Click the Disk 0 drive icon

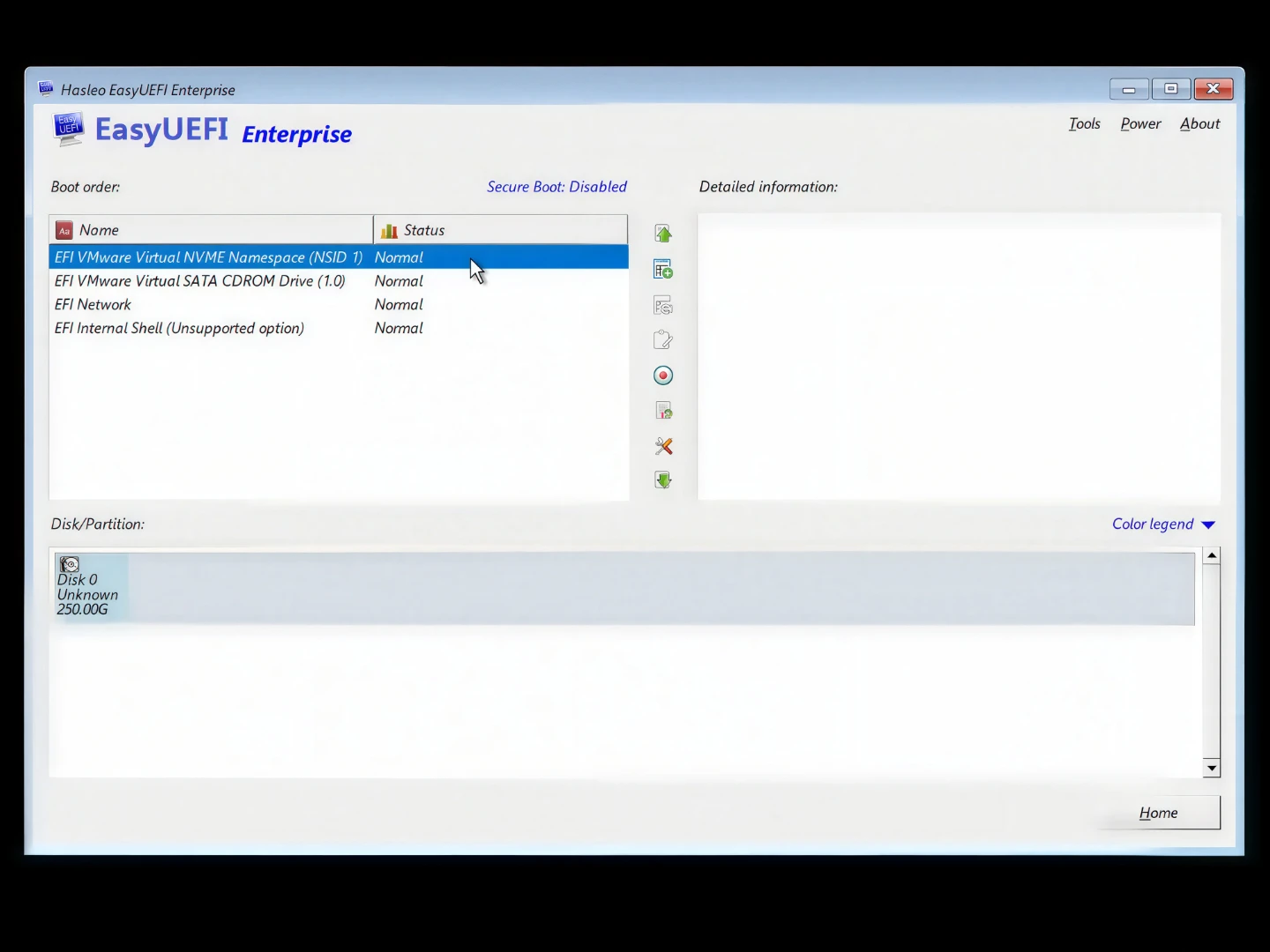pyautogui.click(x=70, y=564)
